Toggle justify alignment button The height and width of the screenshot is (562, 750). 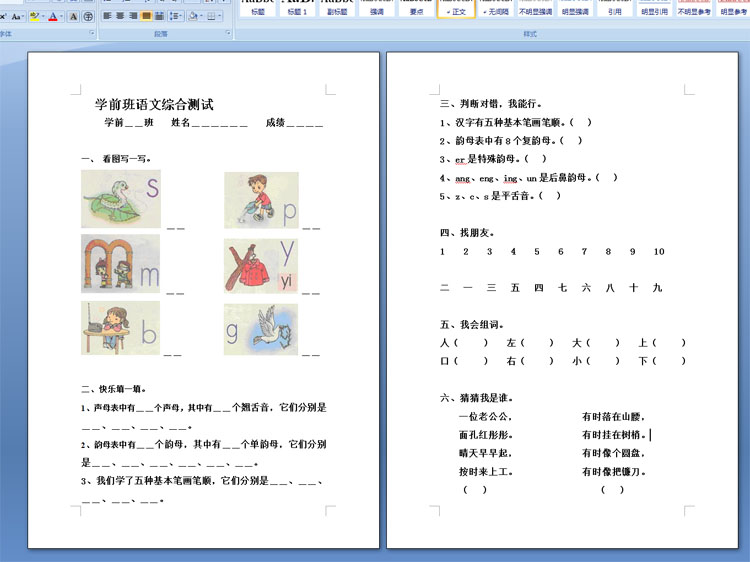click(x=146, y=16)
